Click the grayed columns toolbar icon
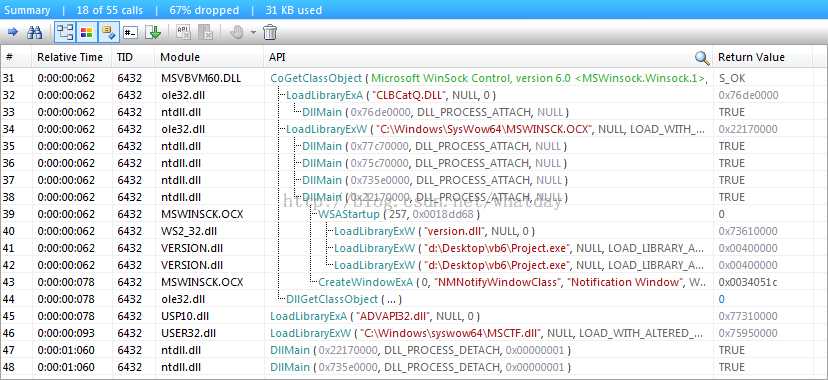This screenshot has width=828, height=380. (x=205, y=33)
